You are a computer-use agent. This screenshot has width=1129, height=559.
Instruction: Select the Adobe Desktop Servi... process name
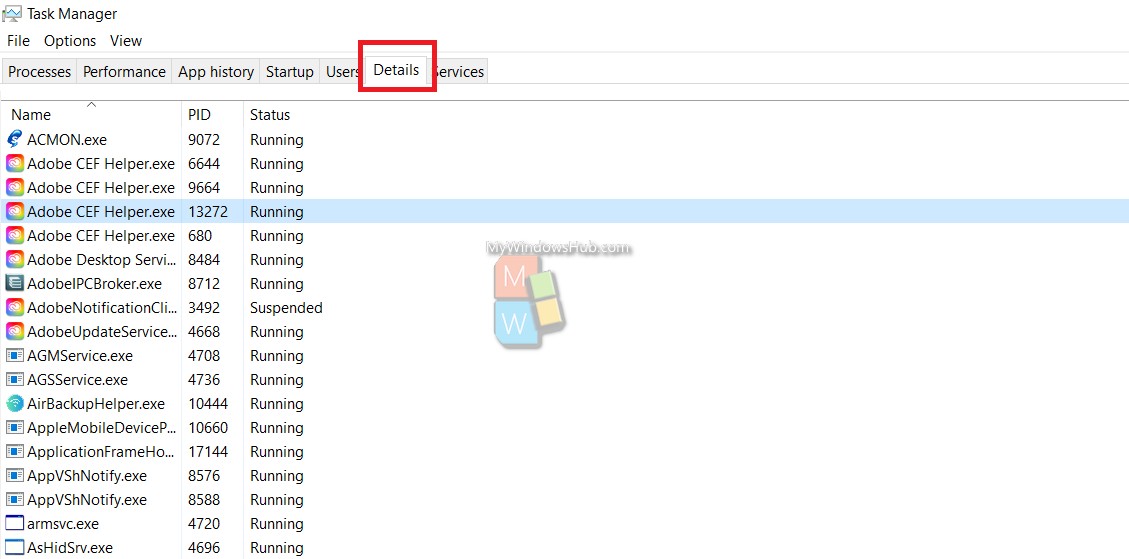(102, 260)
